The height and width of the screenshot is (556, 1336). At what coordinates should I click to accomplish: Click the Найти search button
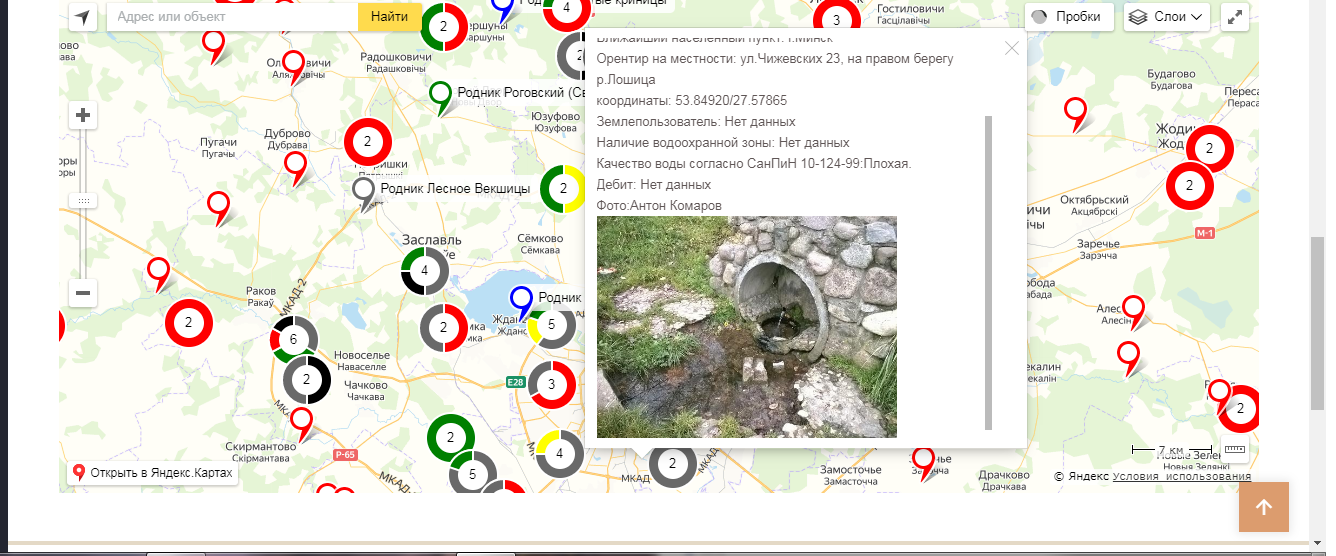[389, 17]
